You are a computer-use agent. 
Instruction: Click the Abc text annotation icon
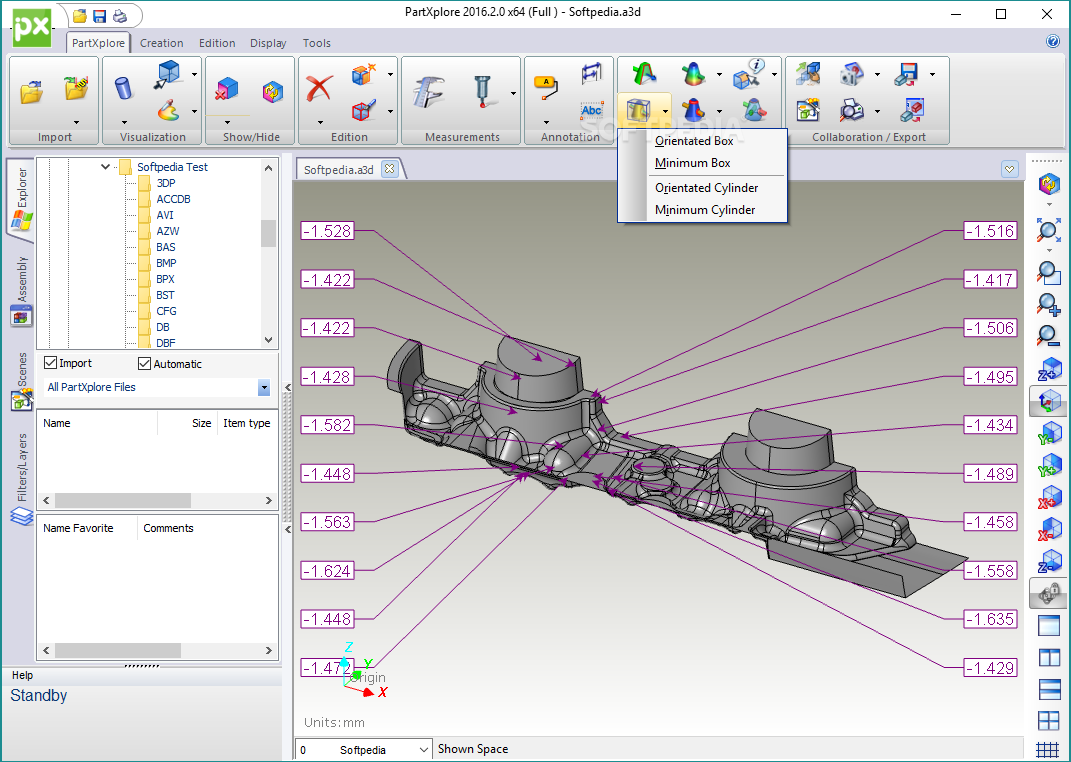point(592,110)
